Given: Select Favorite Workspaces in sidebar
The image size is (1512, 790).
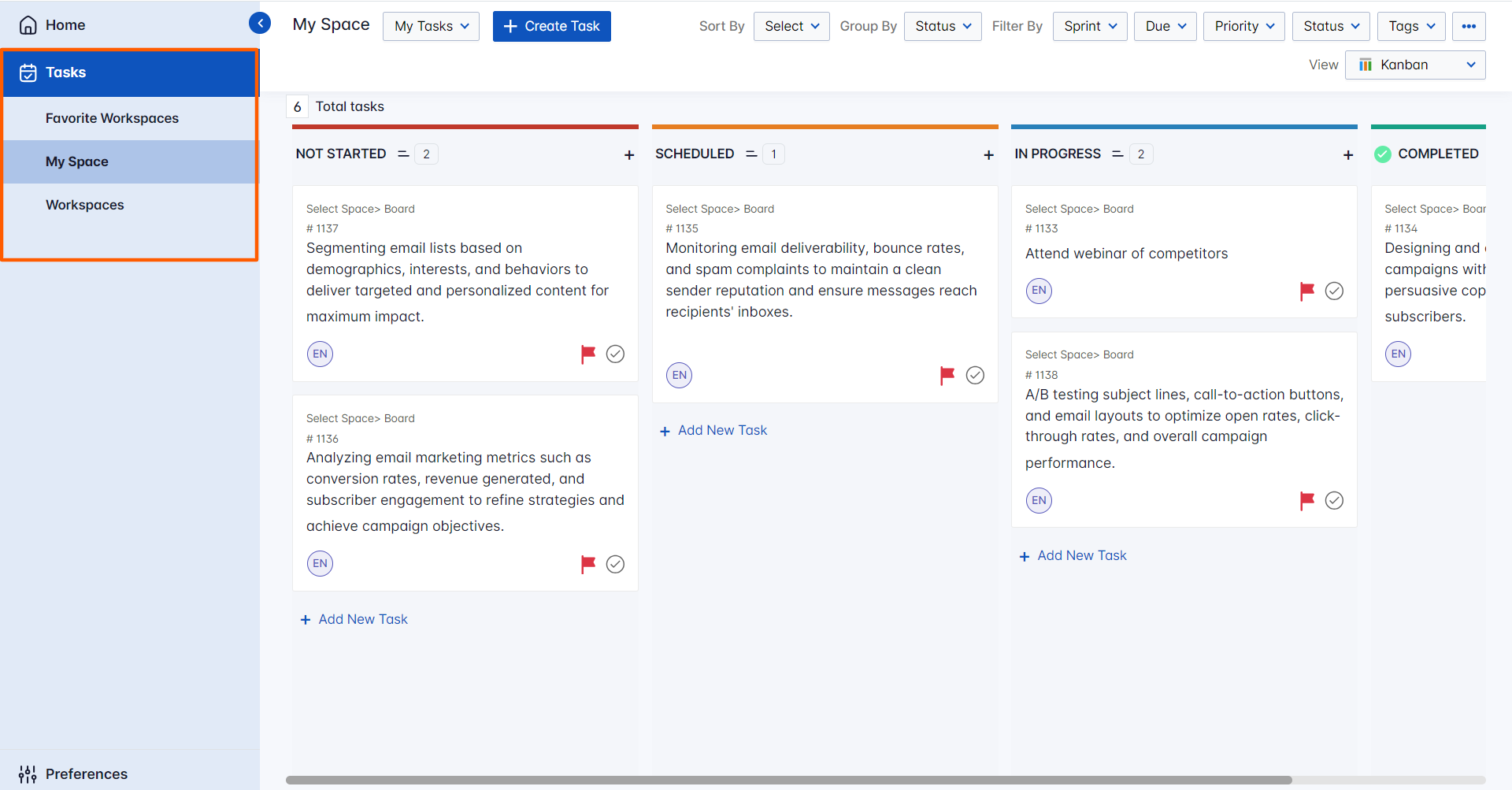Looking at the screenshot, I should (x=112, y=117).
